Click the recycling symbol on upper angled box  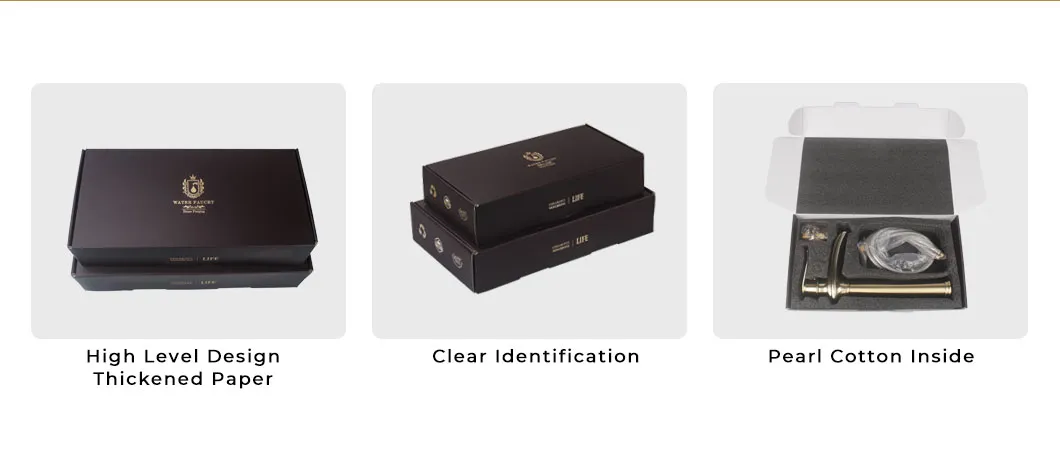433,191
